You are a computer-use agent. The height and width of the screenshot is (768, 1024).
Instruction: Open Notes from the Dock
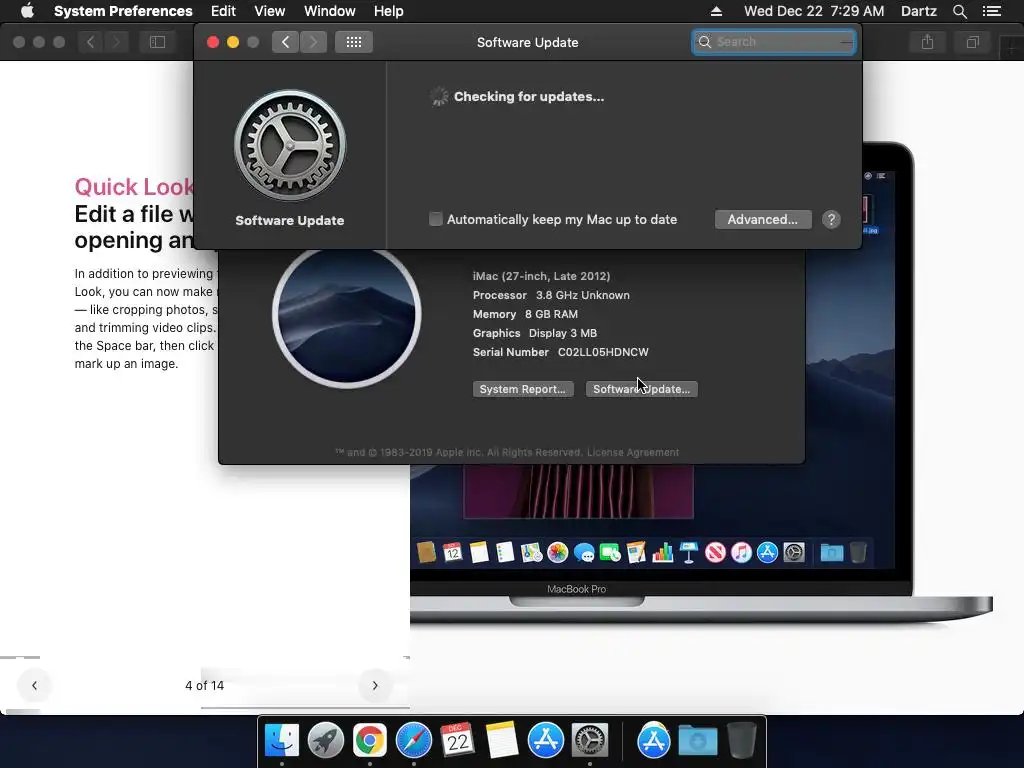point(502,740)
